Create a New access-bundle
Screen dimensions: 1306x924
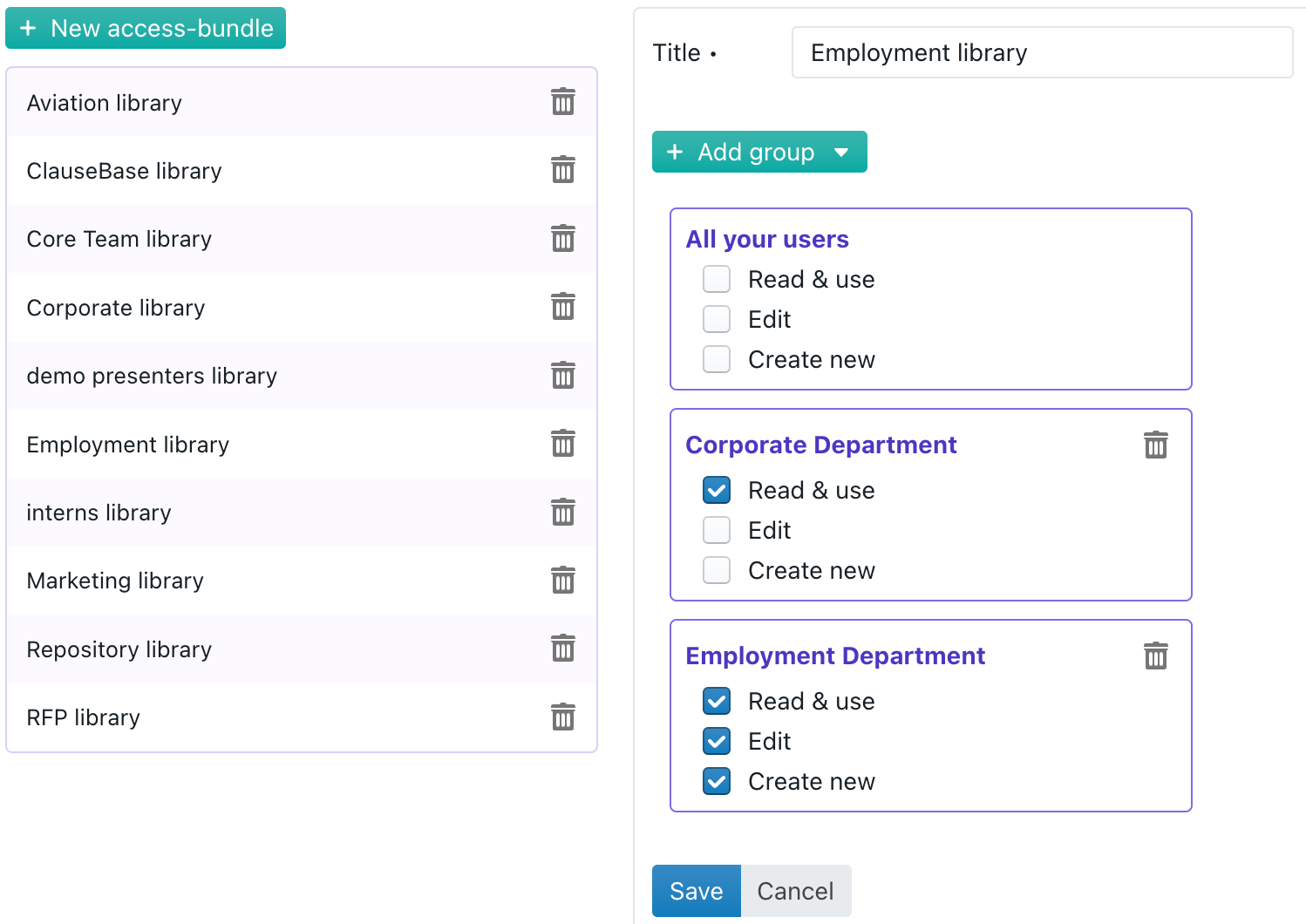pos(146,29)
